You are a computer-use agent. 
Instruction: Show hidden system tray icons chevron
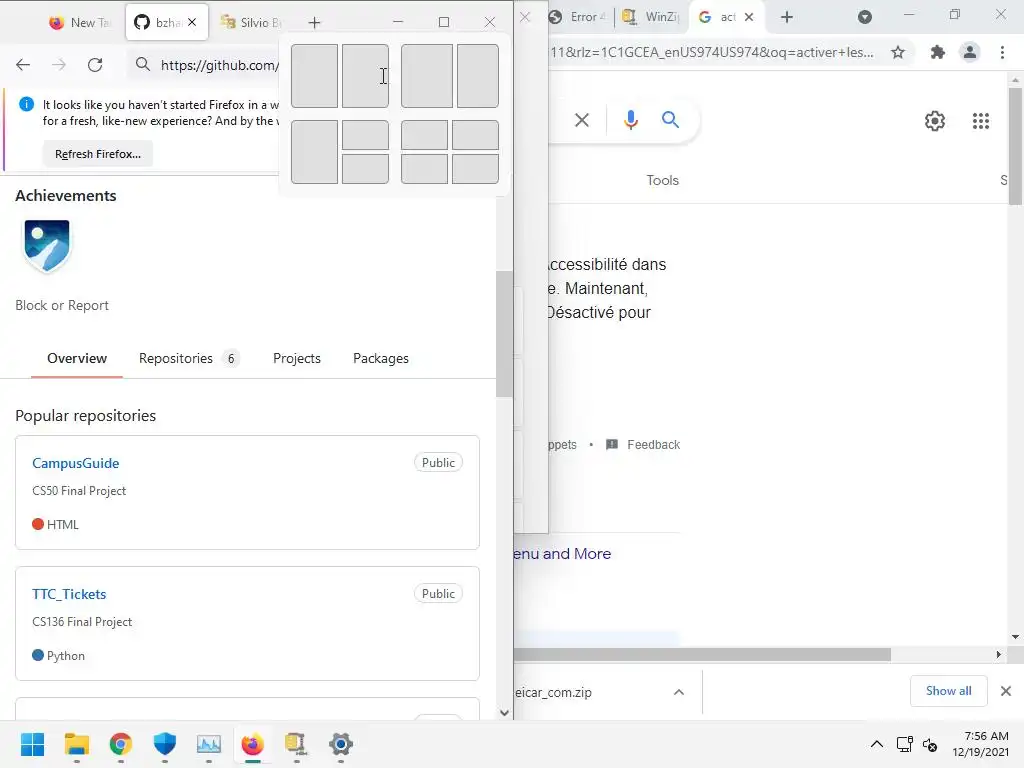click(x=877, y=744)
